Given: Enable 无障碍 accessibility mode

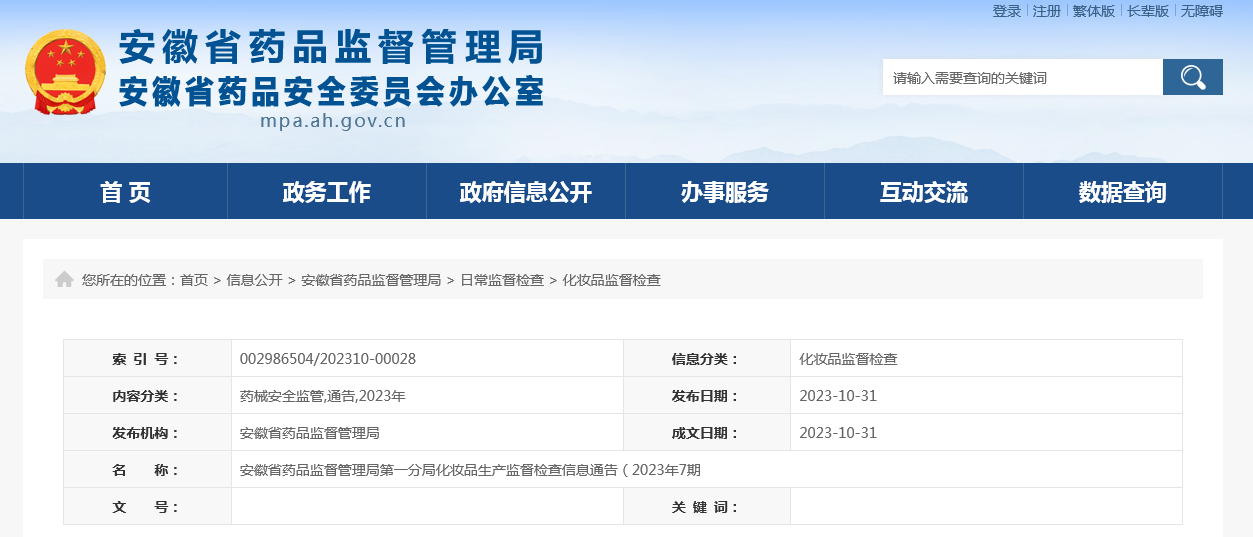Looking at the screenshot, I should click(x=1201, y=11).
